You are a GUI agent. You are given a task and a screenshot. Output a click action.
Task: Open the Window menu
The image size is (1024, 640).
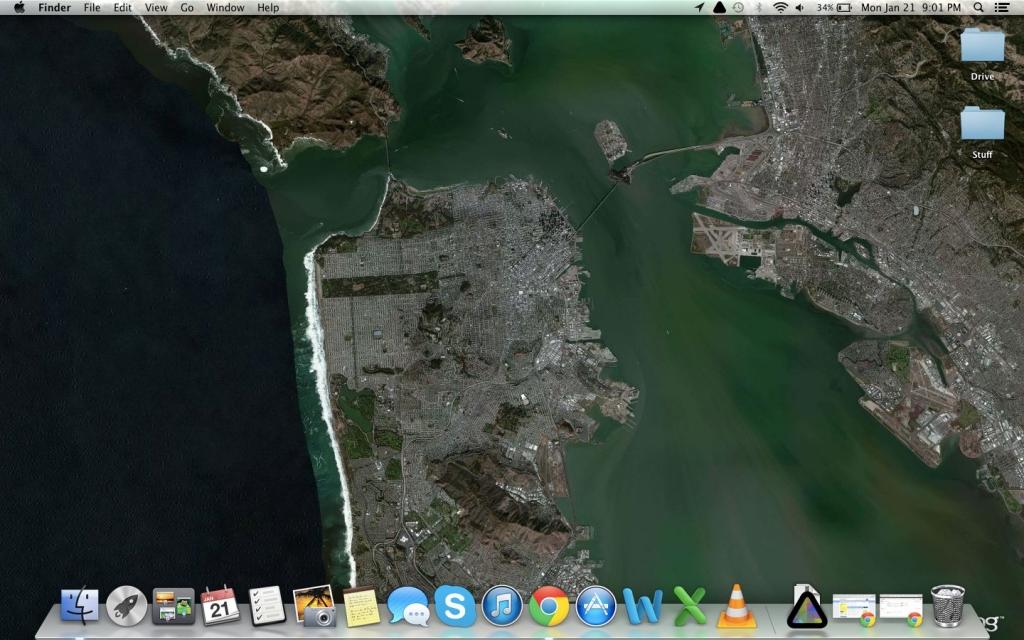[225, 8]
